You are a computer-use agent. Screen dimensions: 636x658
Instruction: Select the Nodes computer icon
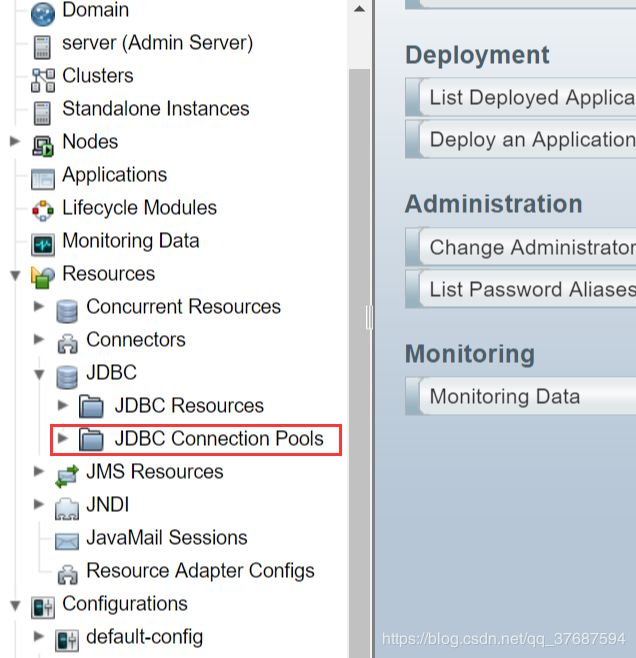click(42, 146)
